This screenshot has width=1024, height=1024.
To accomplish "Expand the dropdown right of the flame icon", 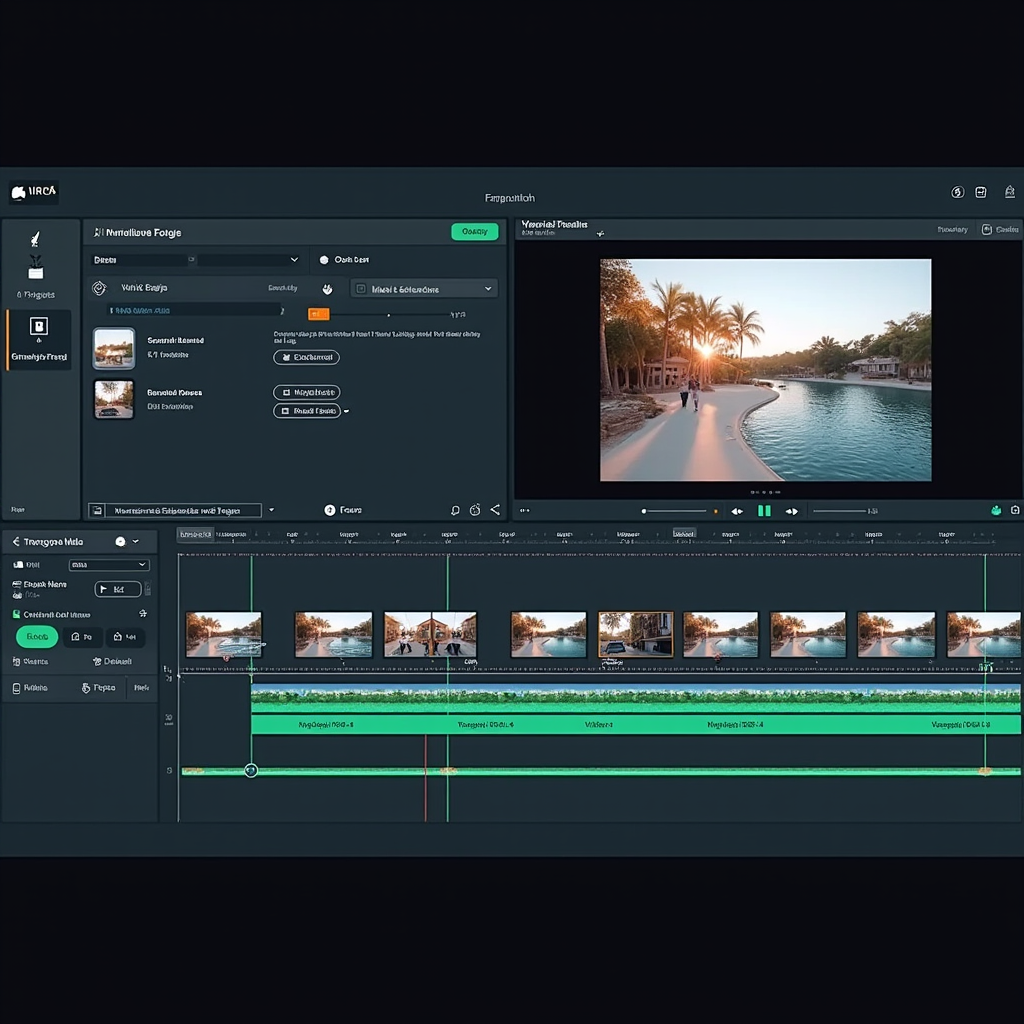I will pyautogui.click(x=423, y=289).
